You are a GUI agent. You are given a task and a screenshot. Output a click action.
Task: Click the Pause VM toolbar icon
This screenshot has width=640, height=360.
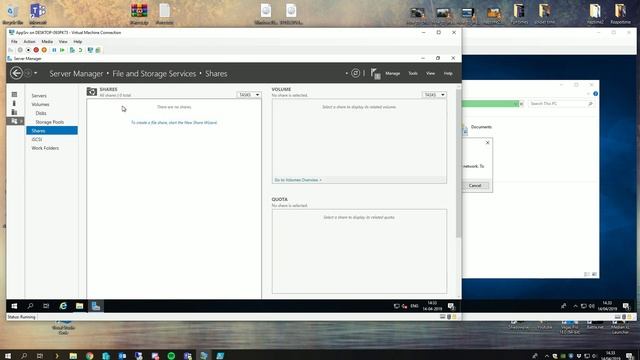(x=54, y=50)
